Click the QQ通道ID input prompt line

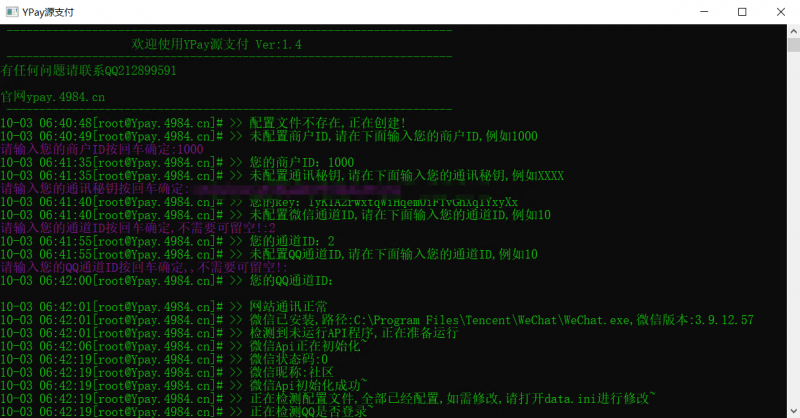[x=144, y=267]
